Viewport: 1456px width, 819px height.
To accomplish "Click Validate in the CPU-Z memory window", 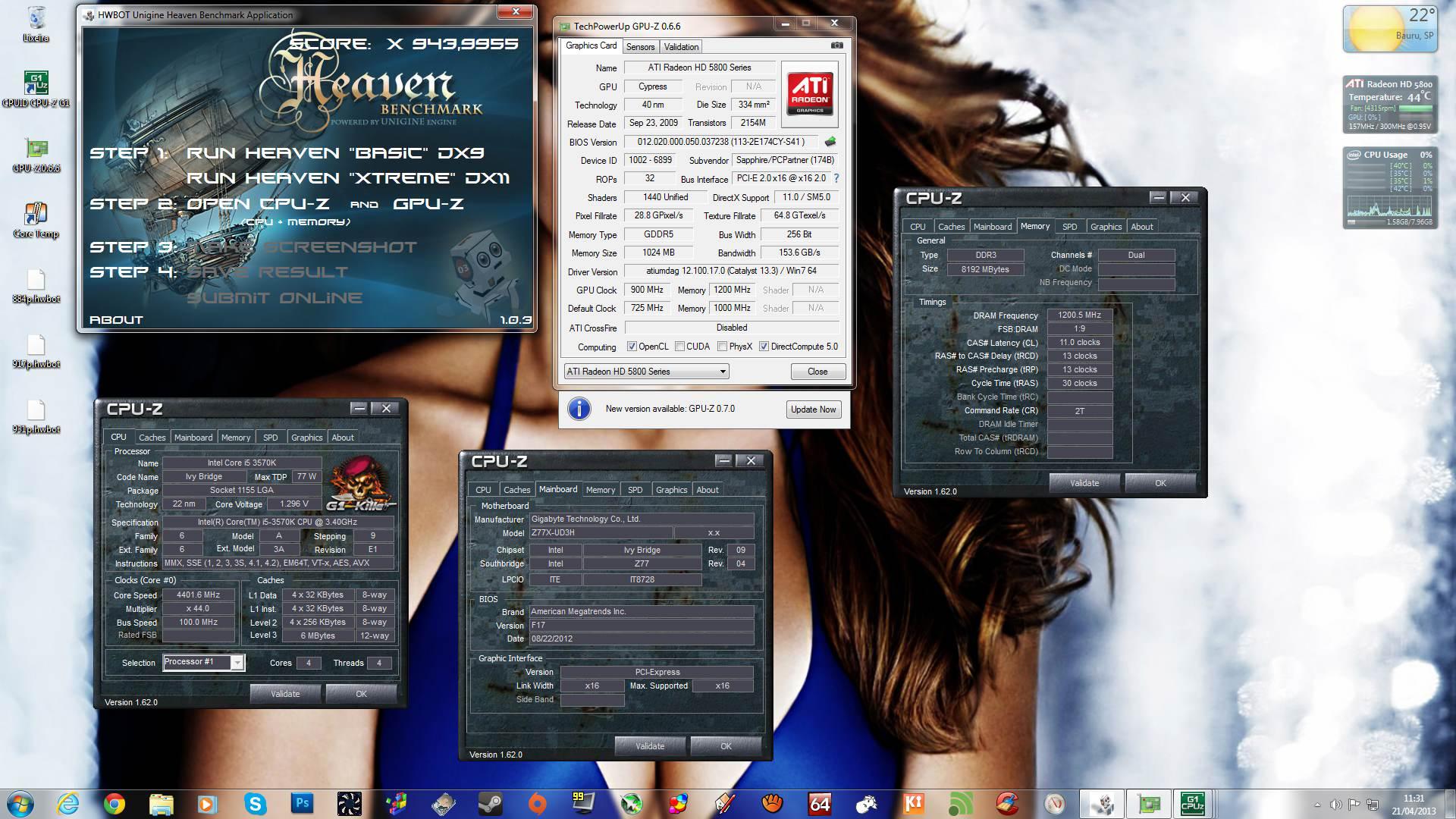I will [x=1084, y=483].
